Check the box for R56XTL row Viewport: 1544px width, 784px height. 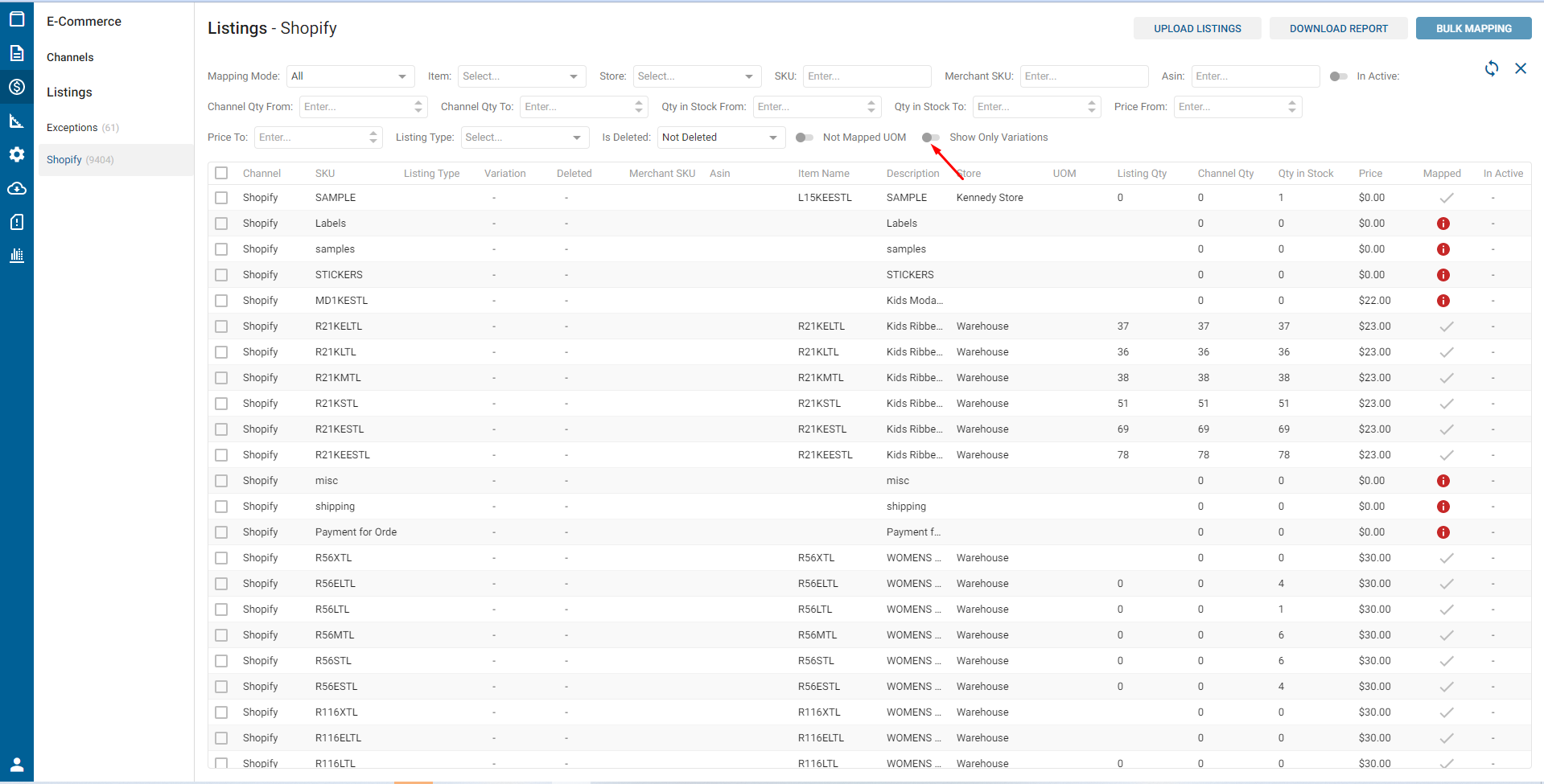(221, 558)
